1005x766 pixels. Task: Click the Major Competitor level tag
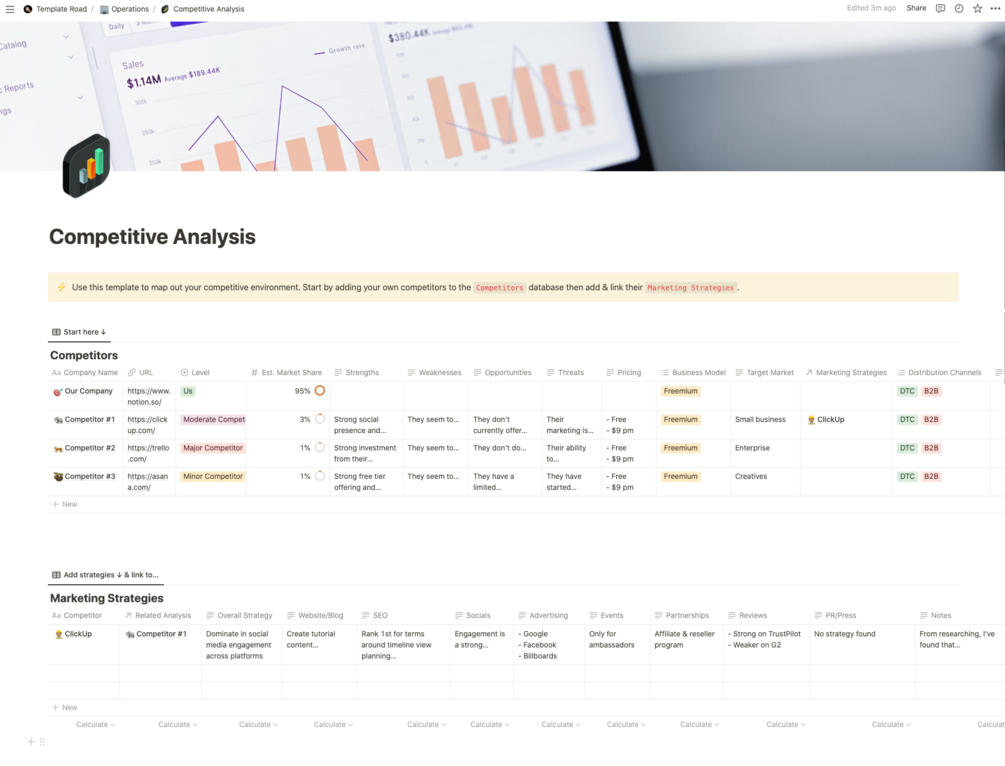213,448
